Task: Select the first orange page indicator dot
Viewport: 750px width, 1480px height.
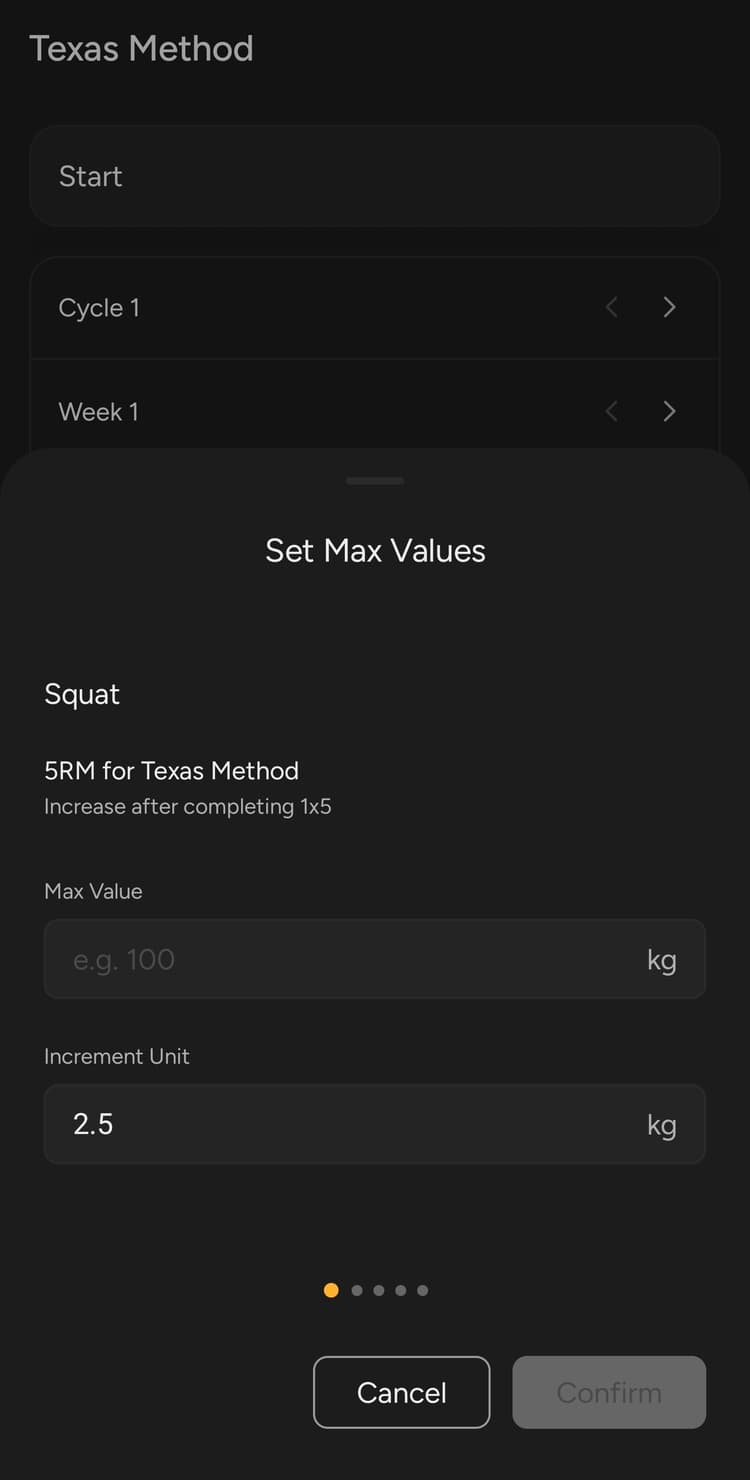Action: pos(331,1290)
